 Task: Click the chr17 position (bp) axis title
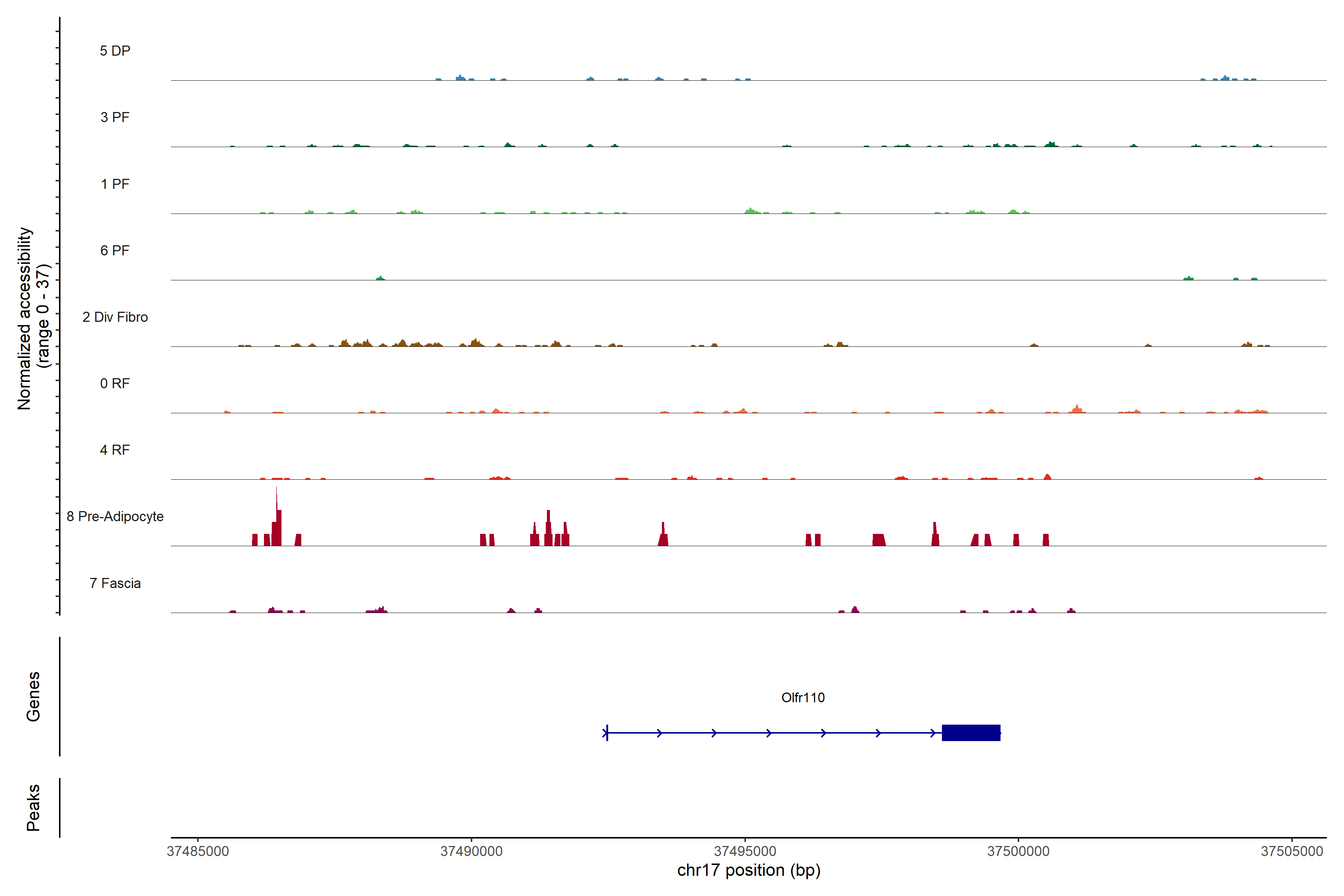(749, 870)
